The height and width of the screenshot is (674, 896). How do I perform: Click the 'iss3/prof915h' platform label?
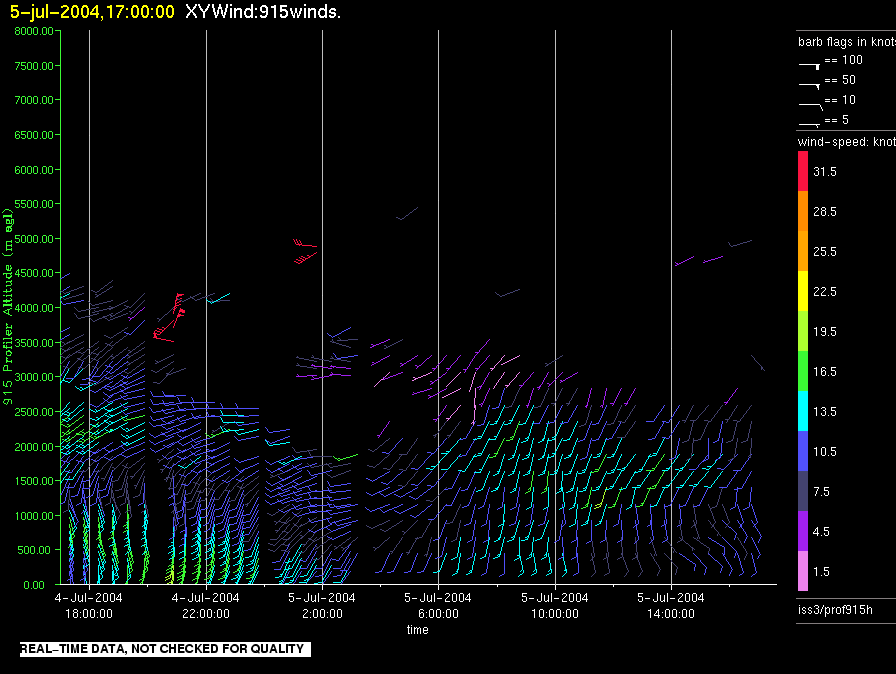coord(835,610)
